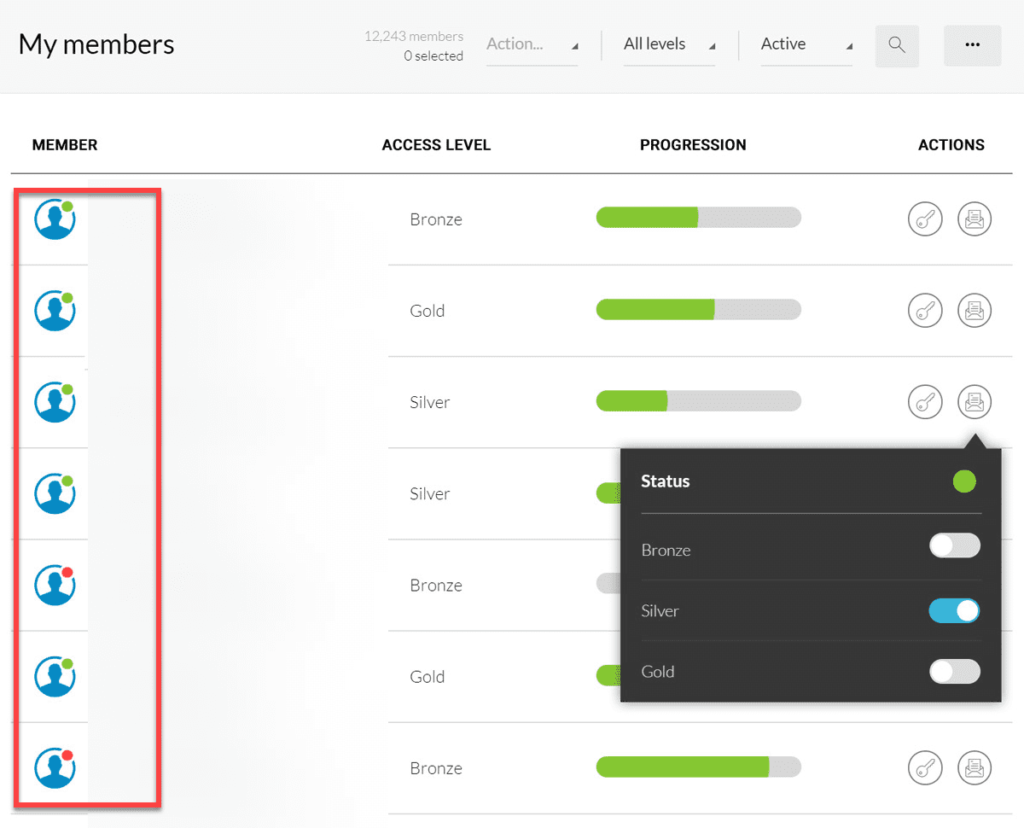Viewport: 1024px width, 828px height.
Task: Click progress bar in last Bronze row
Action: (699, 767)
